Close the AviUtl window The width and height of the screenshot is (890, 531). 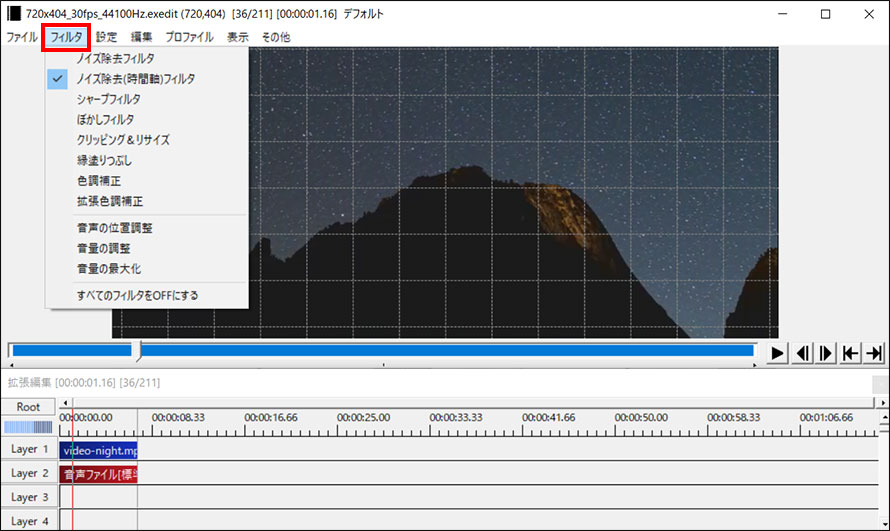tap(869, 14)
